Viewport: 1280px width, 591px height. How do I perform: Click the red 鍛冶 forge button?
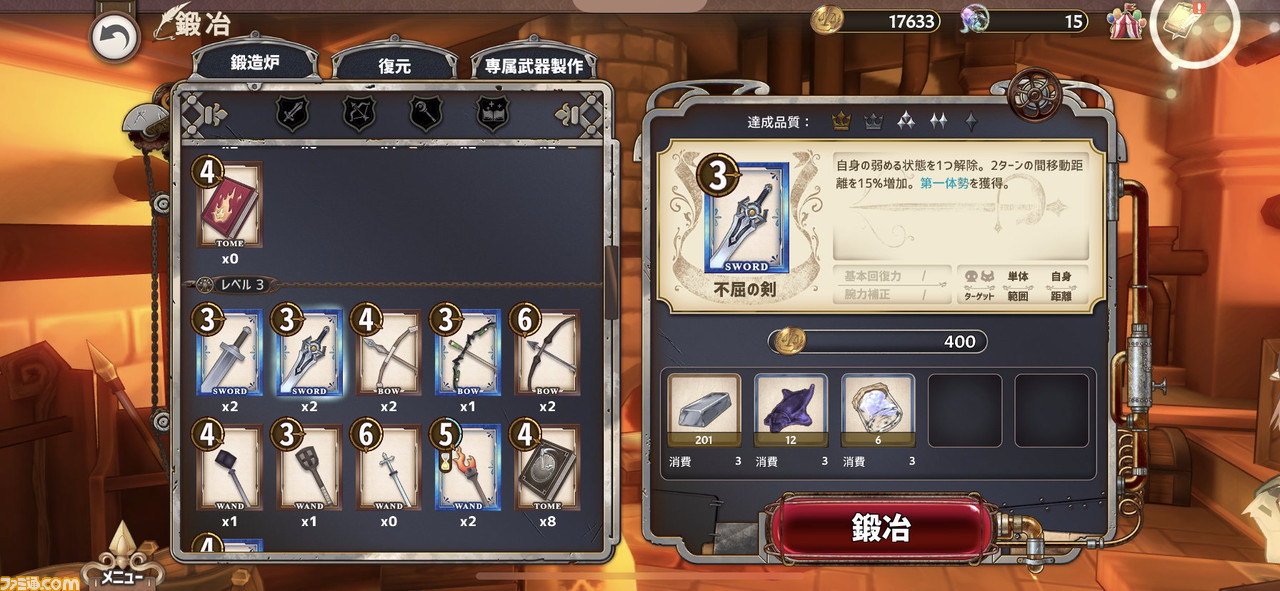tap(880, 529)
